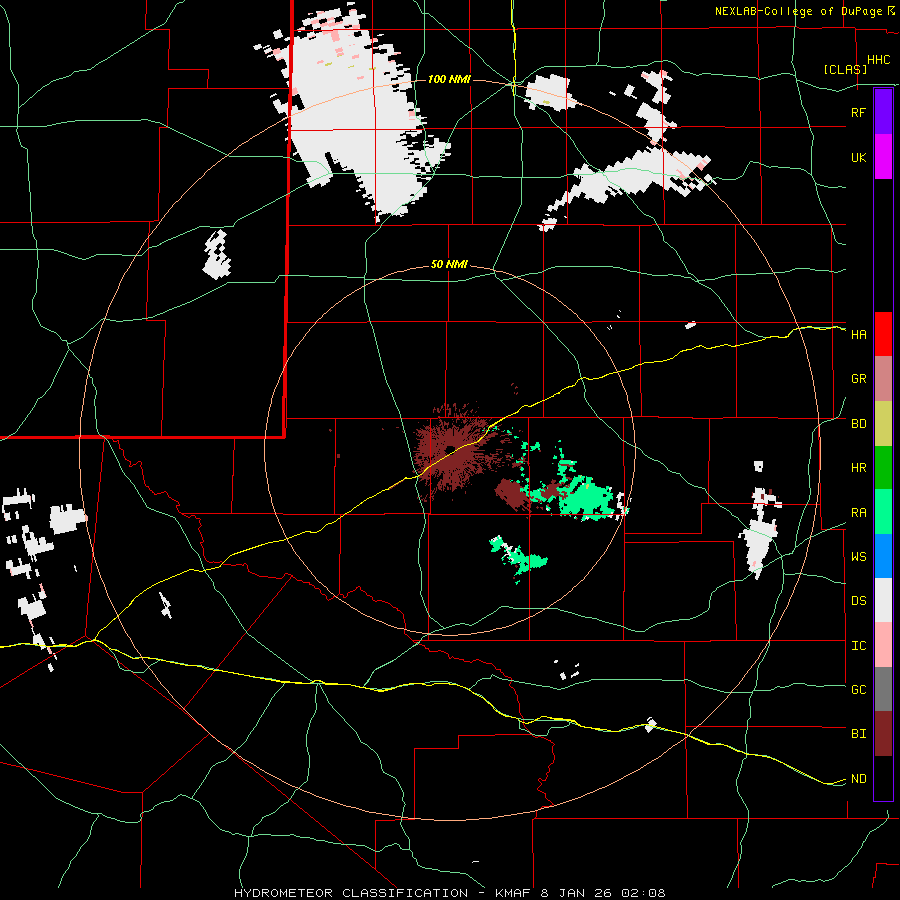Click the GR dusty pink legend swatch
900x900 pixels.
coord(883,379)
